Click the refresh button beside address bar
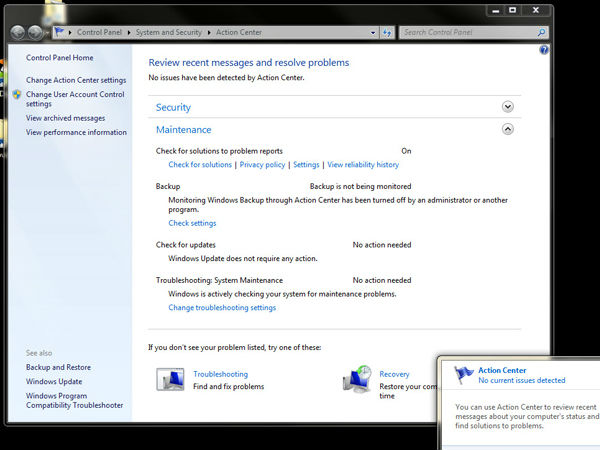This screenshot has height=450, width=600. pyautogui.click(x=386, y=32)
